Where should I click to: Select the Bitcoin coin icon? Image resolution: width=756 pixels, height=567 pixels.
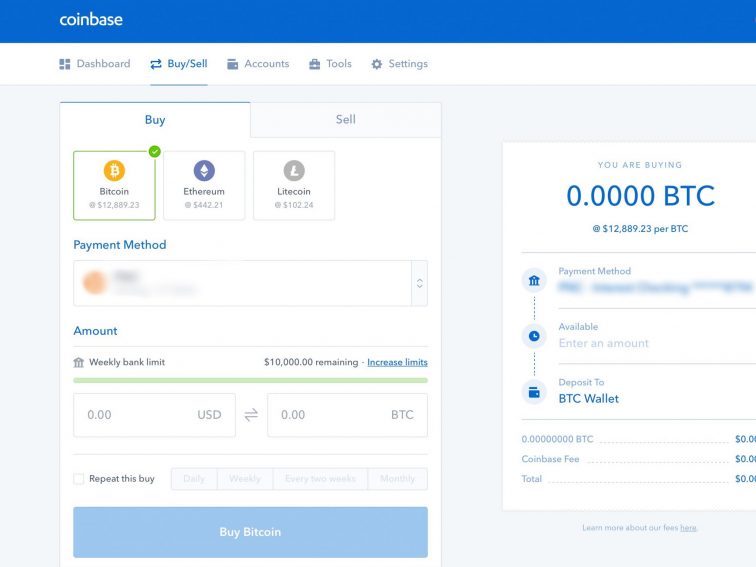(114, 170)
